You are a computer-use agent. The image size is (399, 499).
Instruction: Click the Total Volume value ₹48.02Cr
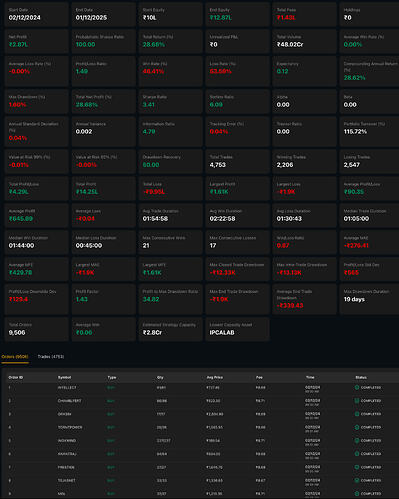[290, 44]
